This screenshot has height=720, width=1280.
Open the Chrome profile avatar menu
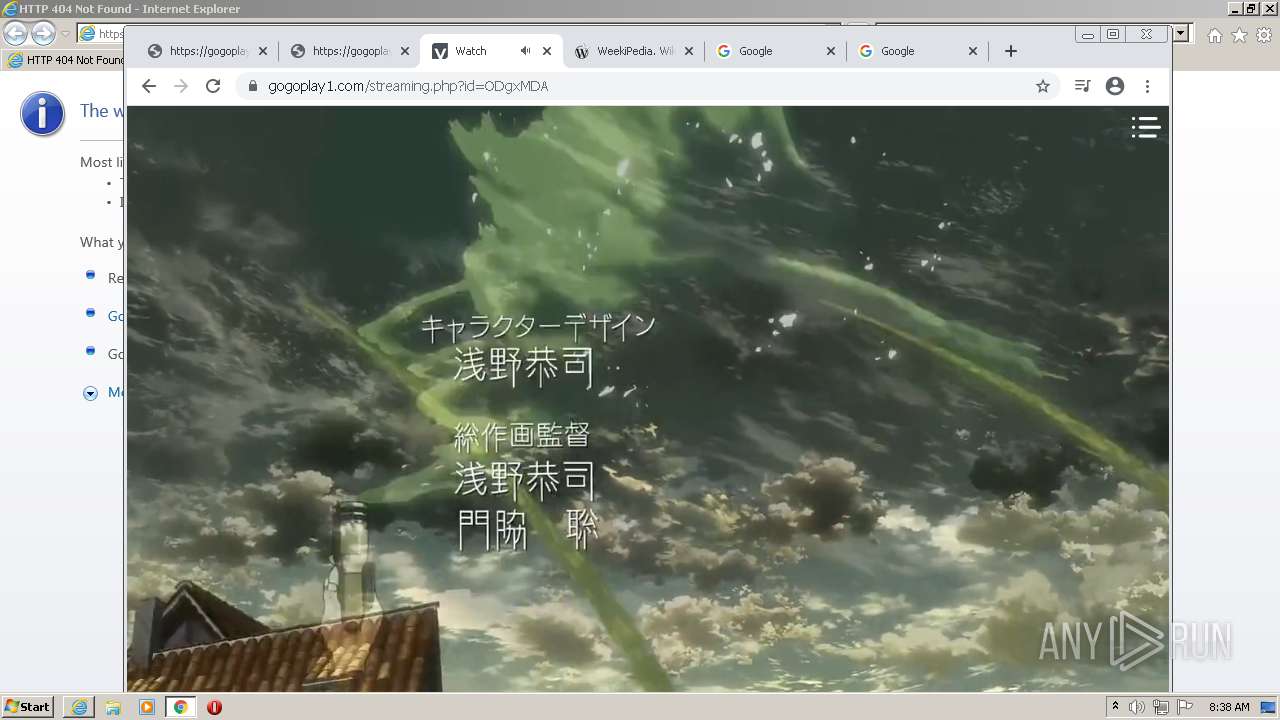pos(1115,86)
